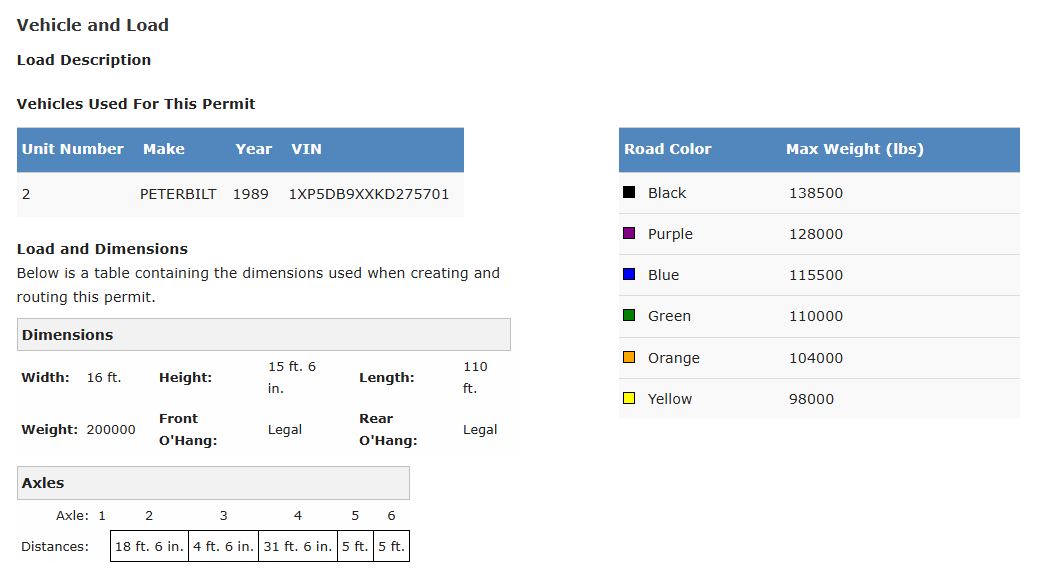Click the PETERBILT make cell

pos(178,194)
